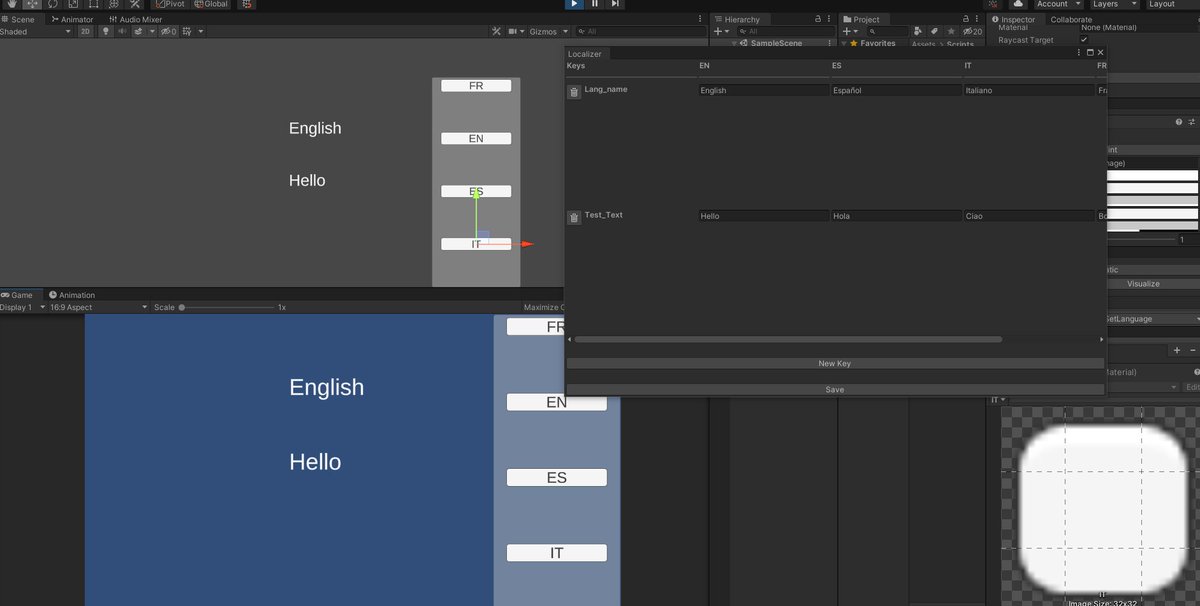Toggle scene view lighting bulb
Image resolution: width=1200 pixels, height=606 pixels.
(106, 31)
